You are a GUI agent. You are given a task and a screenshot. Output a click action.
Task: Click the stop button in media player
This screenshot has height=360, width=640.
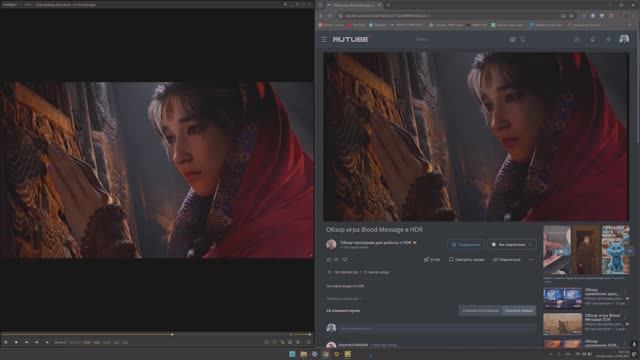pyautogui.click(x=16, y=342)
